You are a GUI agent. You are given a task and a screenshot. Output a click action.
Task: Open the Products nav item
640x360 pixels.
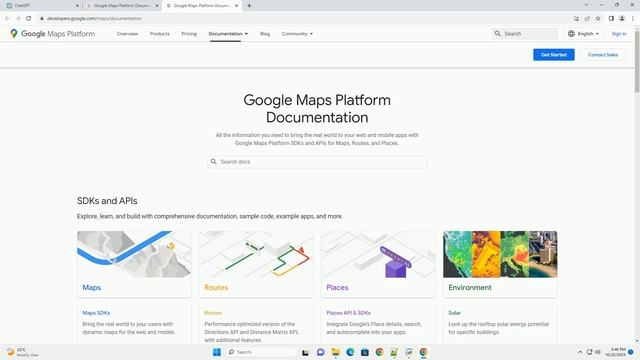point(160,34)
